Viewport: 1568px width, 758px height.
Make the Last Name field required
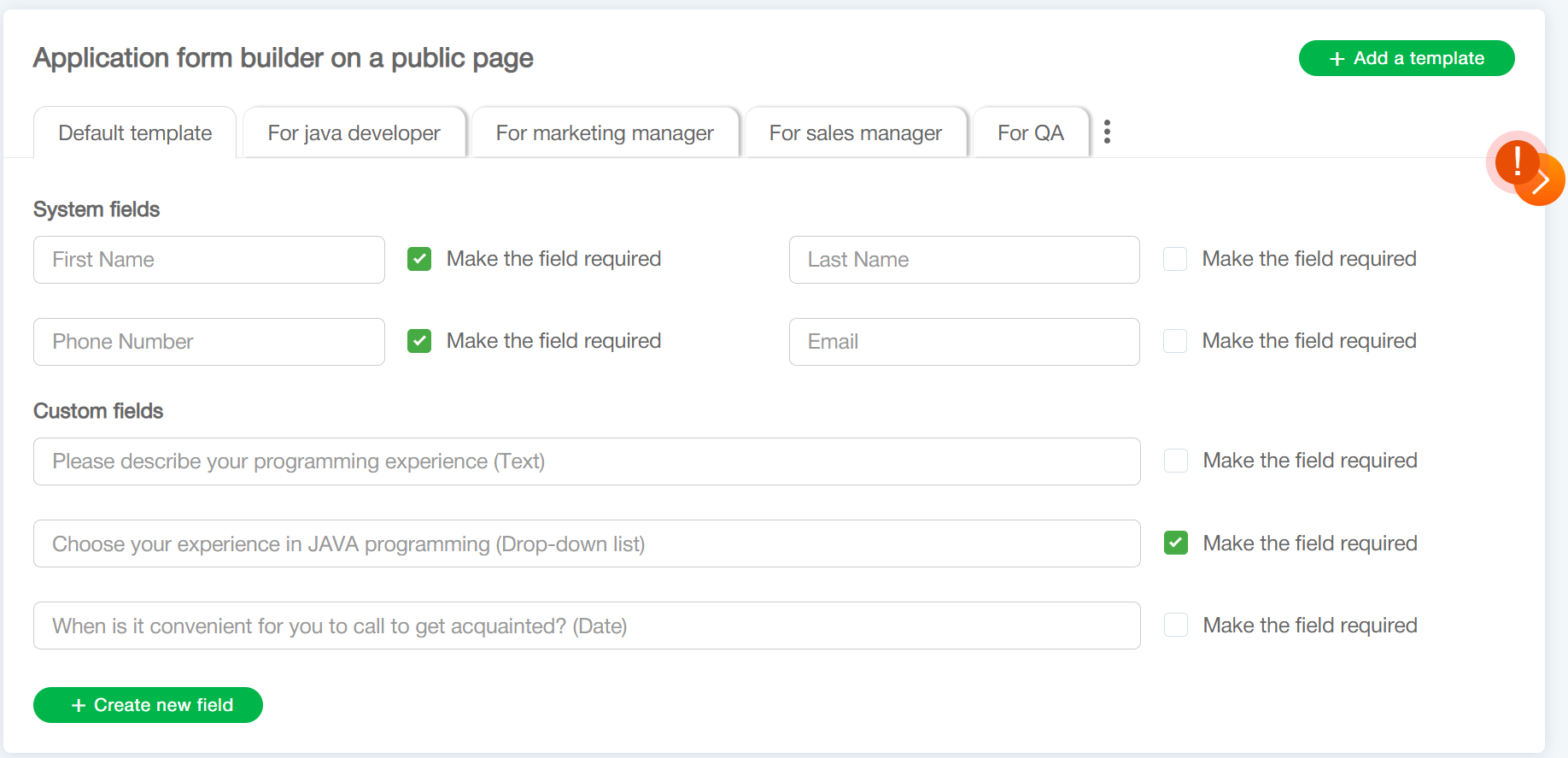point(1175,259)
